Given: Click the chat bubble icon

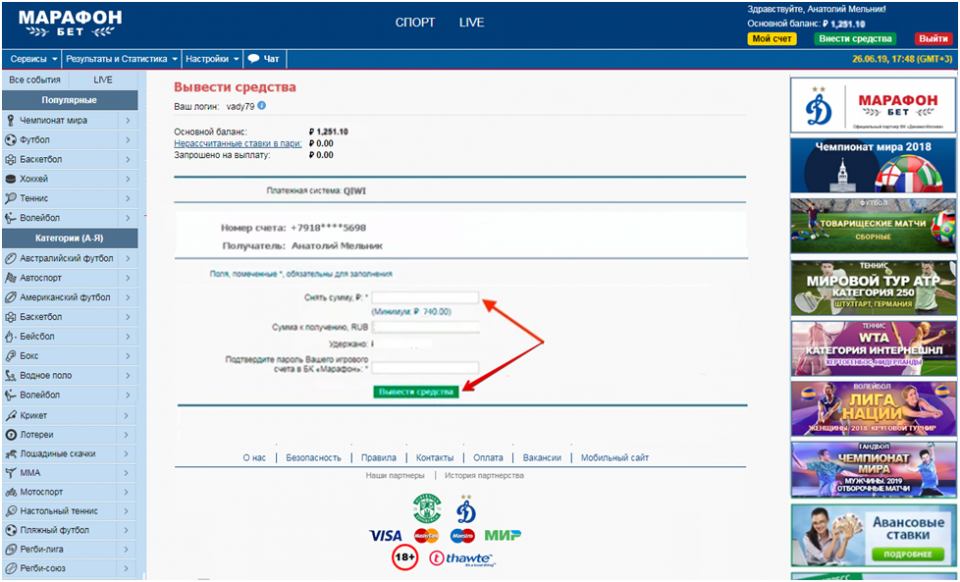Looking at the screenshot, I should point(253,59).
